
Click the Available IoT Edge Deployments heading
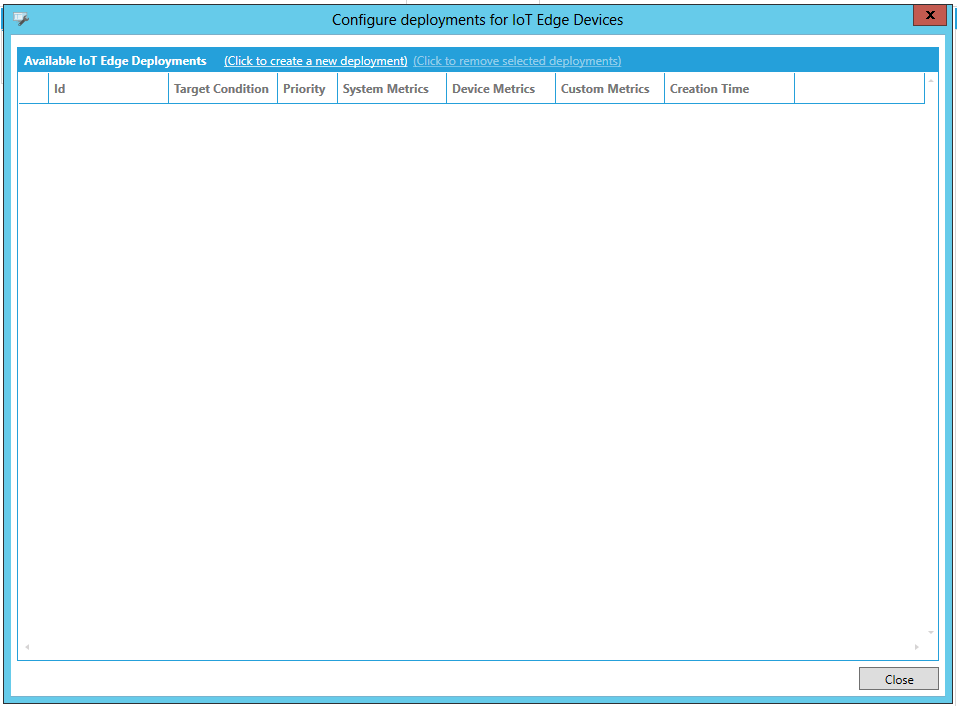click(x=115, y=61)
